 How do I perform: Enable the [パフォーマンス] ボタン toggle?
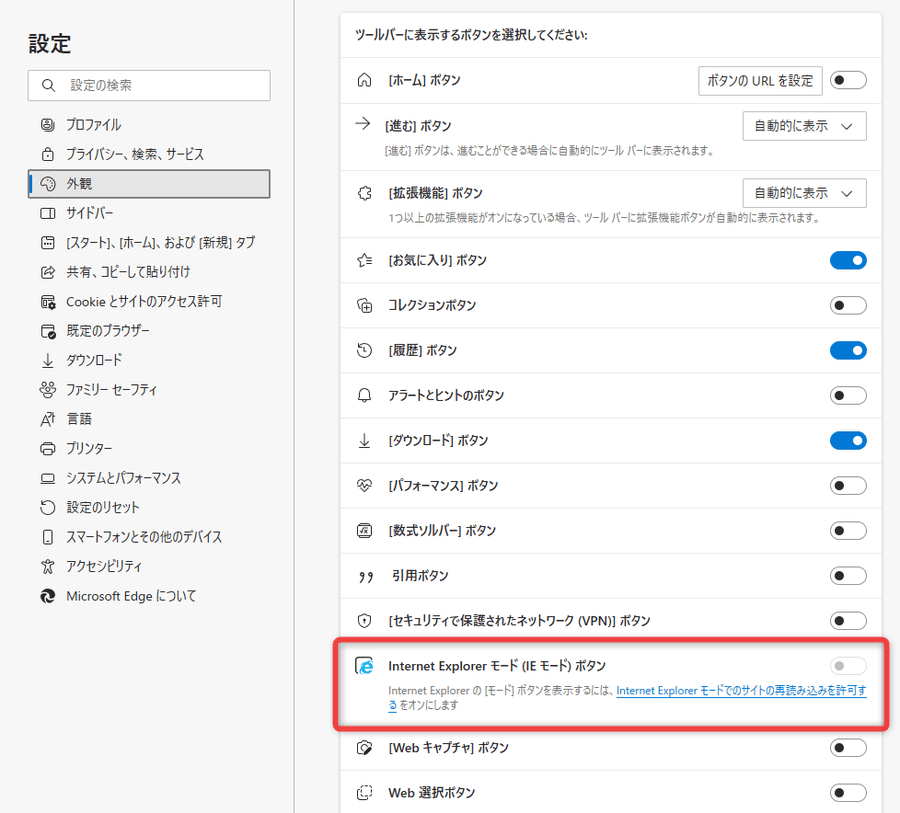coord(848,486)
